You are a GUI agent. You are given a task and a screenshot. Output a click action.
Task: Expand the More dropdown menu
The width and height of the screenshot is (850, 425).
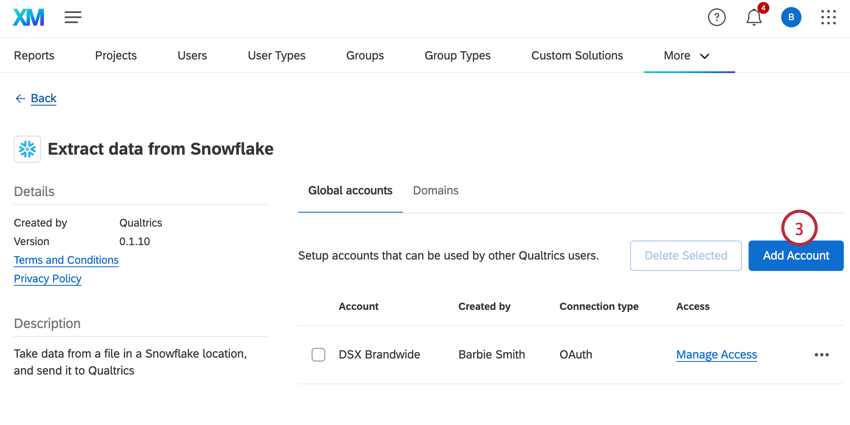[687, 56]
